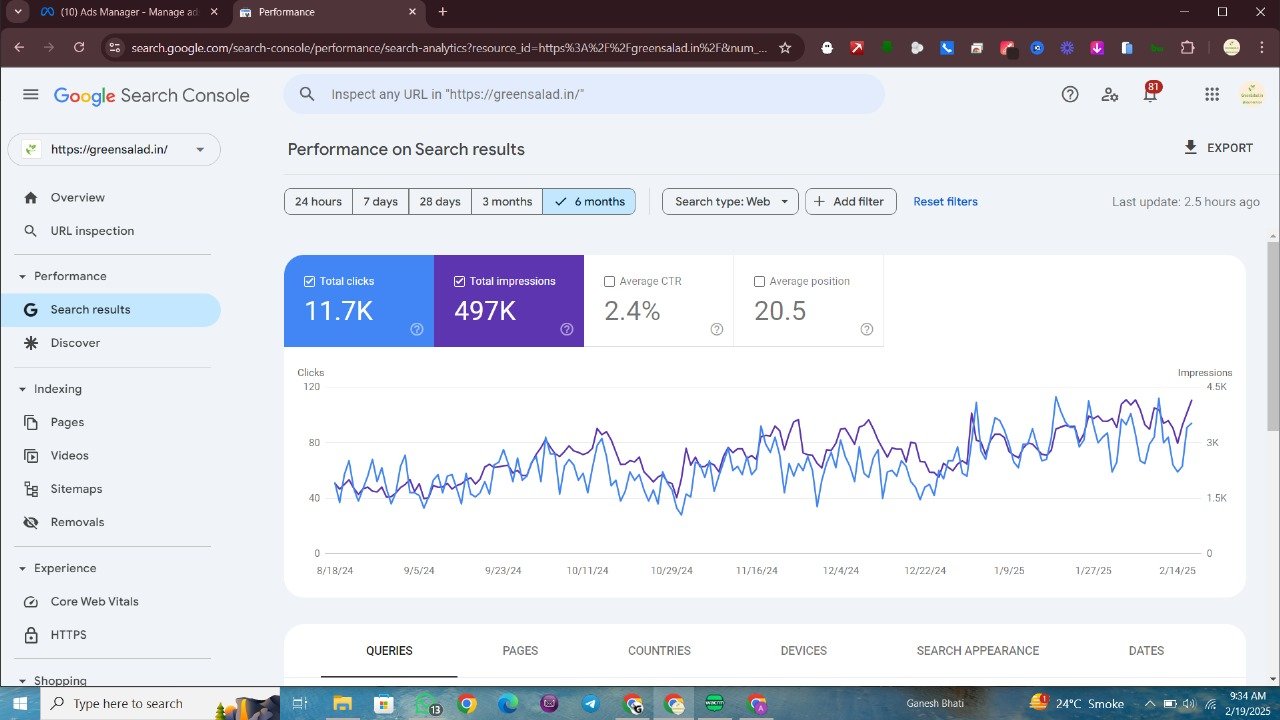Screen dimensions: 1280x720
Task: Open the notifications bell icon
Action: point(1150,94)
